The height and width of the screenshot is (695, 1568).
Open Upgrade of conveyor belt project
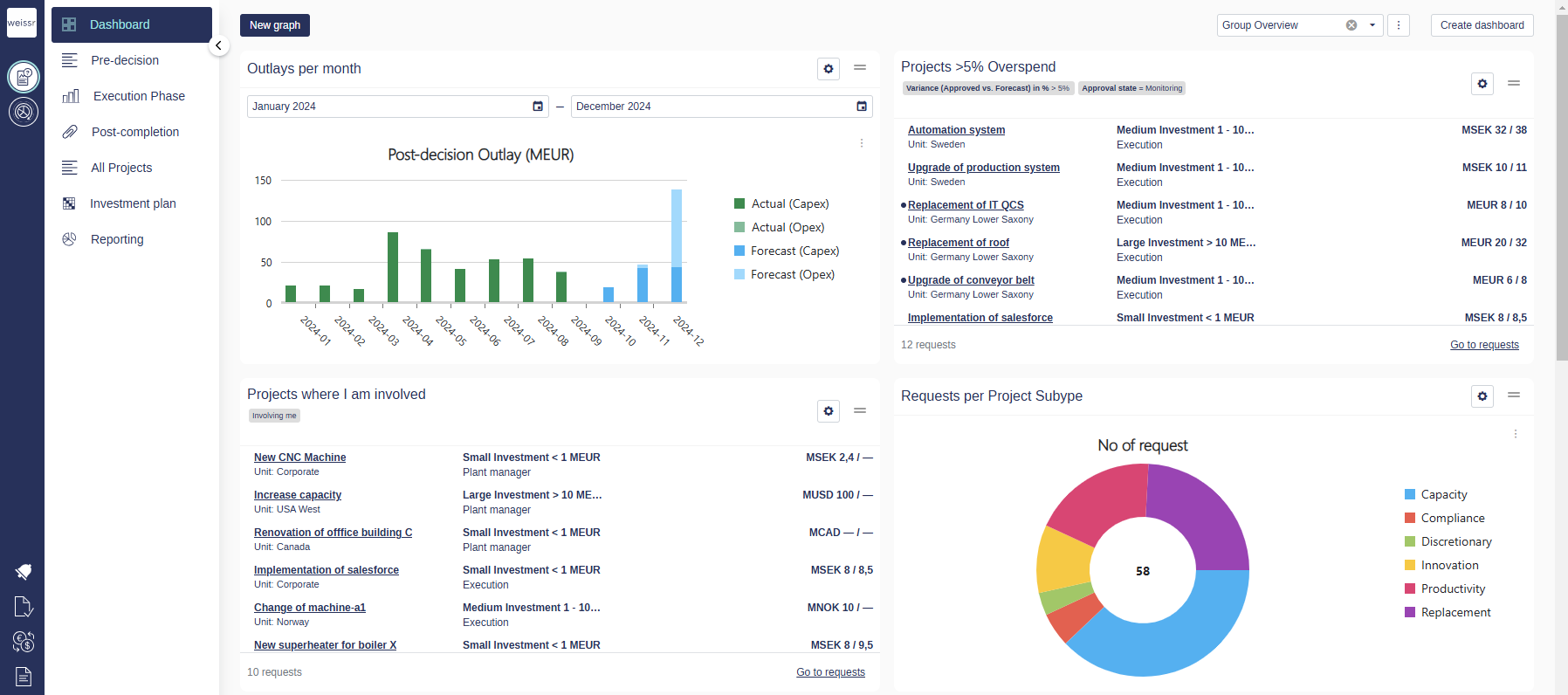(x=971, y=280)
